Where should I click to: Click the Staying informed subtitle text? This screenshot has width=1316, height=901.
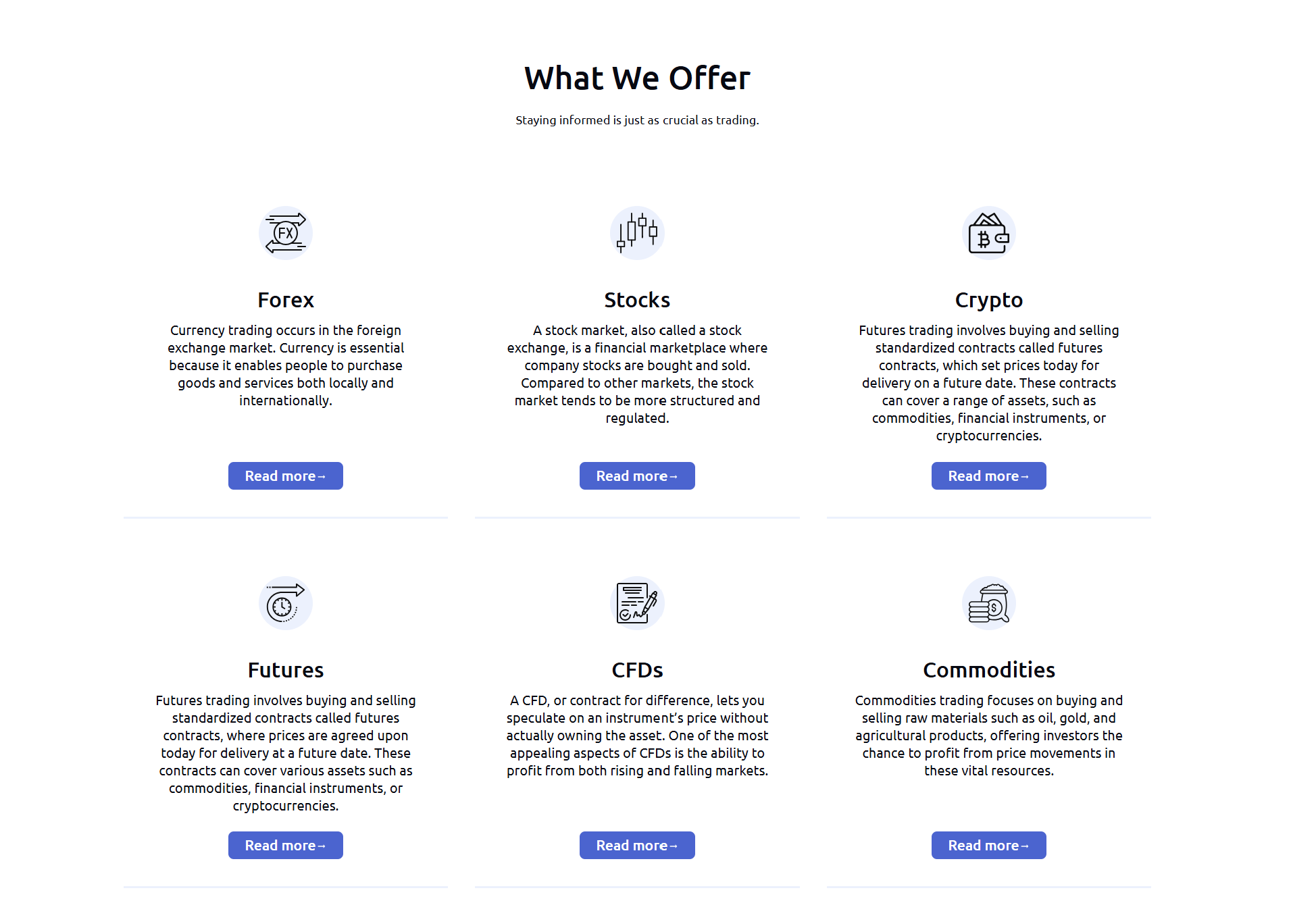pos(637,120)
